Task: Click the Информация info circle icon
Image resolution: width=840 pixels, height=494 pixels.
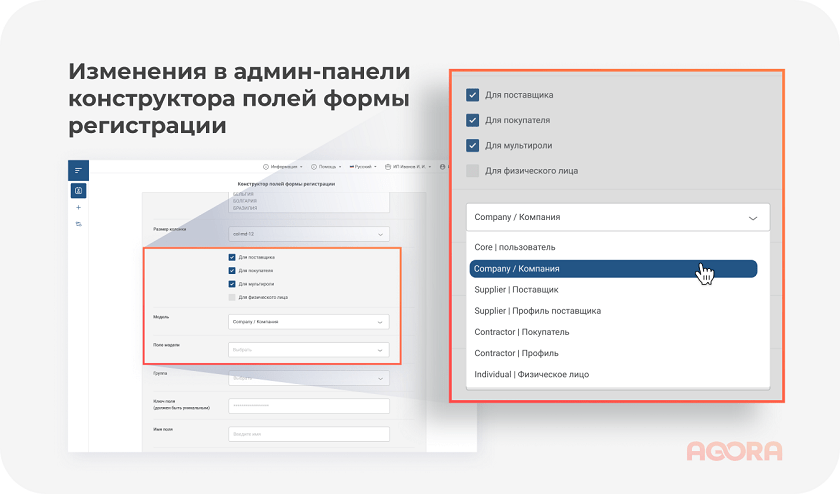Action: tap(266, 167)
